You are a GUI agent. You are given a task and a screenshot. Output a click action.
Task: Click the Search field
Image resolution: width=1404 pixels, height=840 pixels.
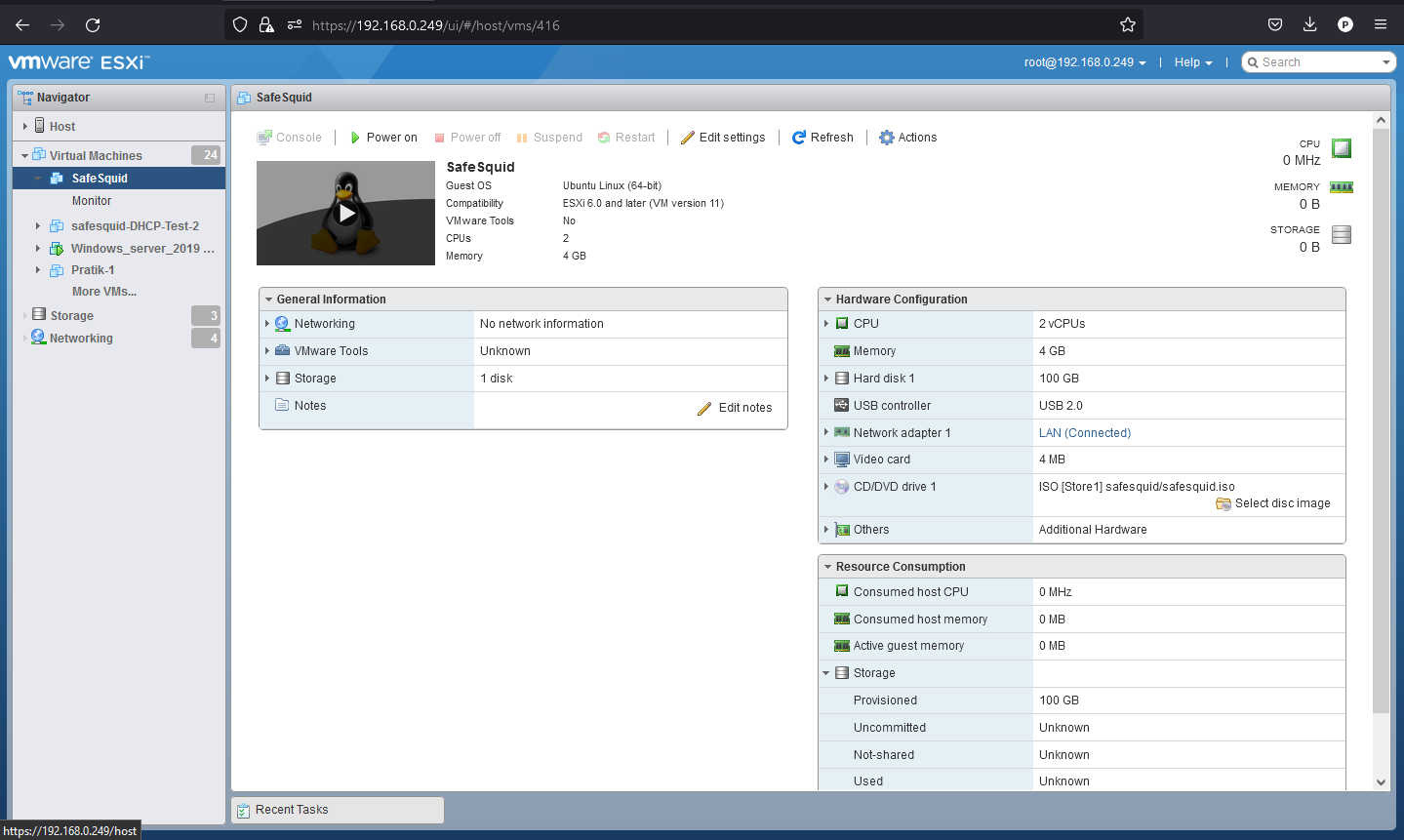coord(1322,61)
